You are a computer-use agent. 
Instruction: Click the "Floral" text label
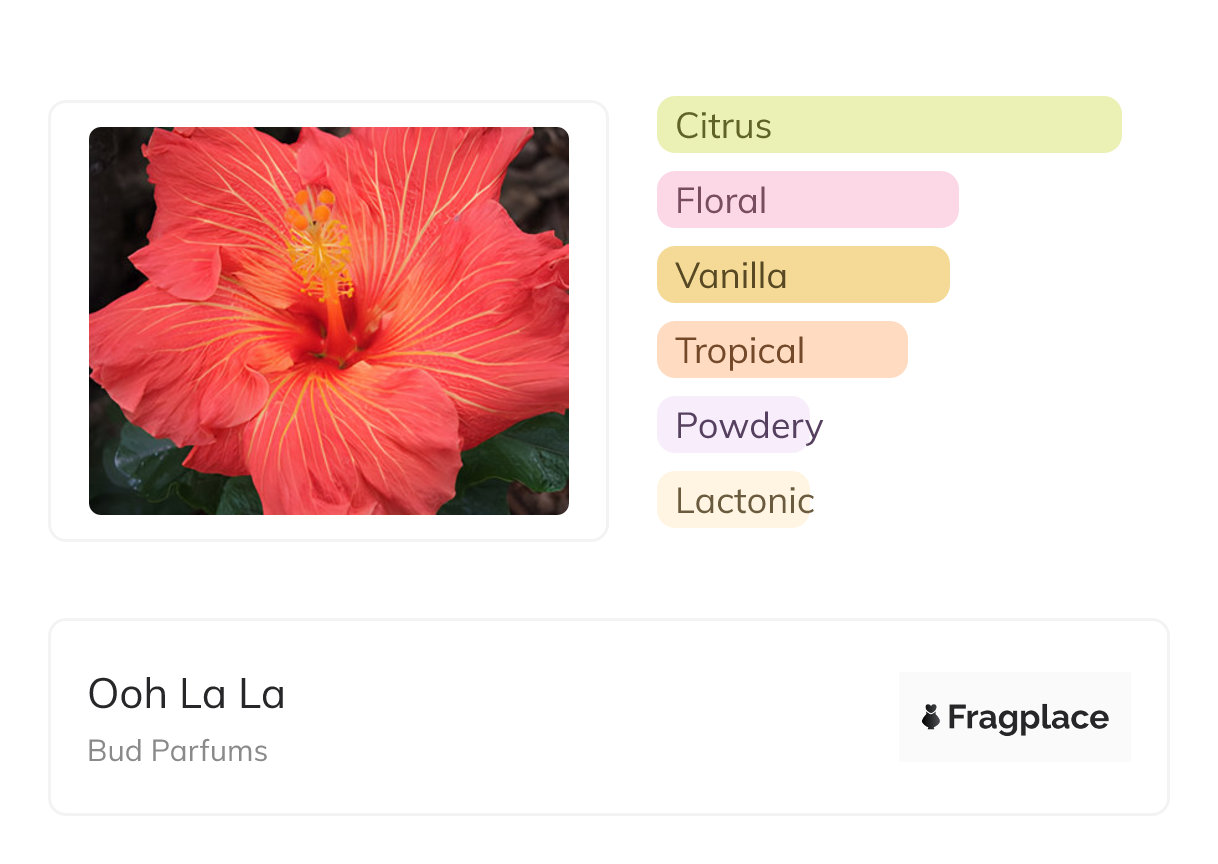(x=720, y=201)
